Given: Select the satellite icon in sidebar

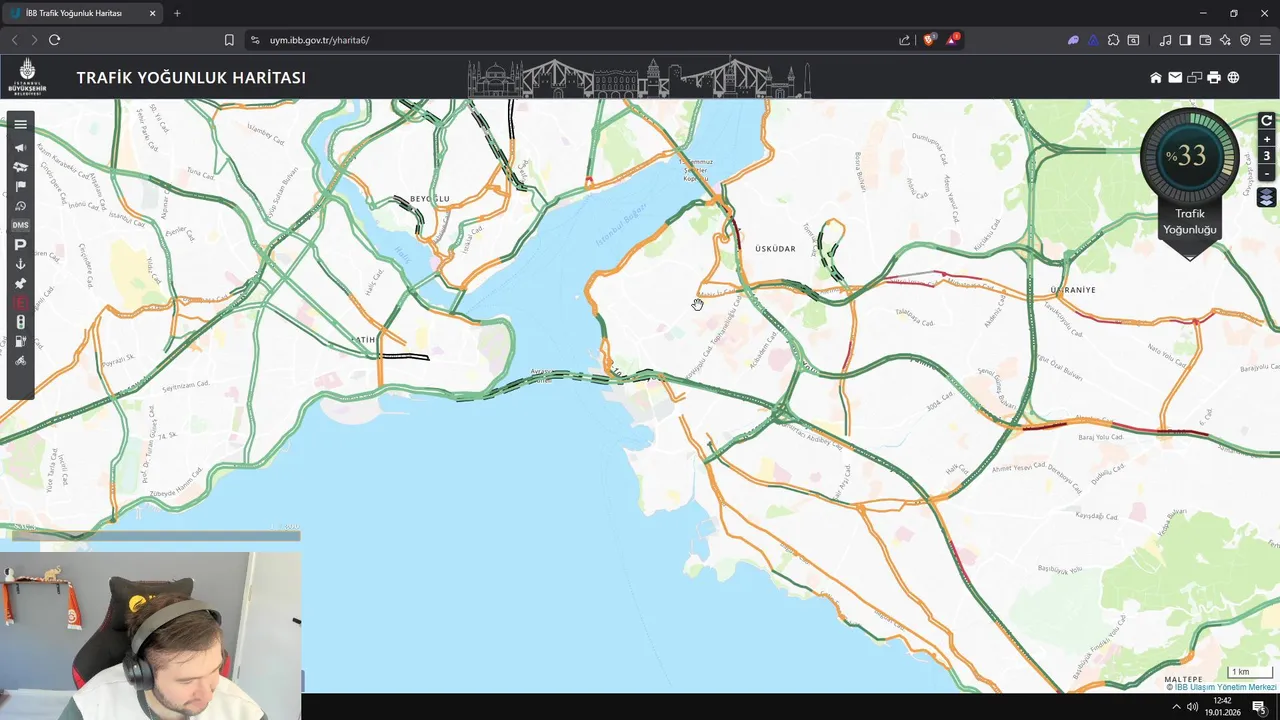Looking at the screenshot, I should click(x=20, y=284).
